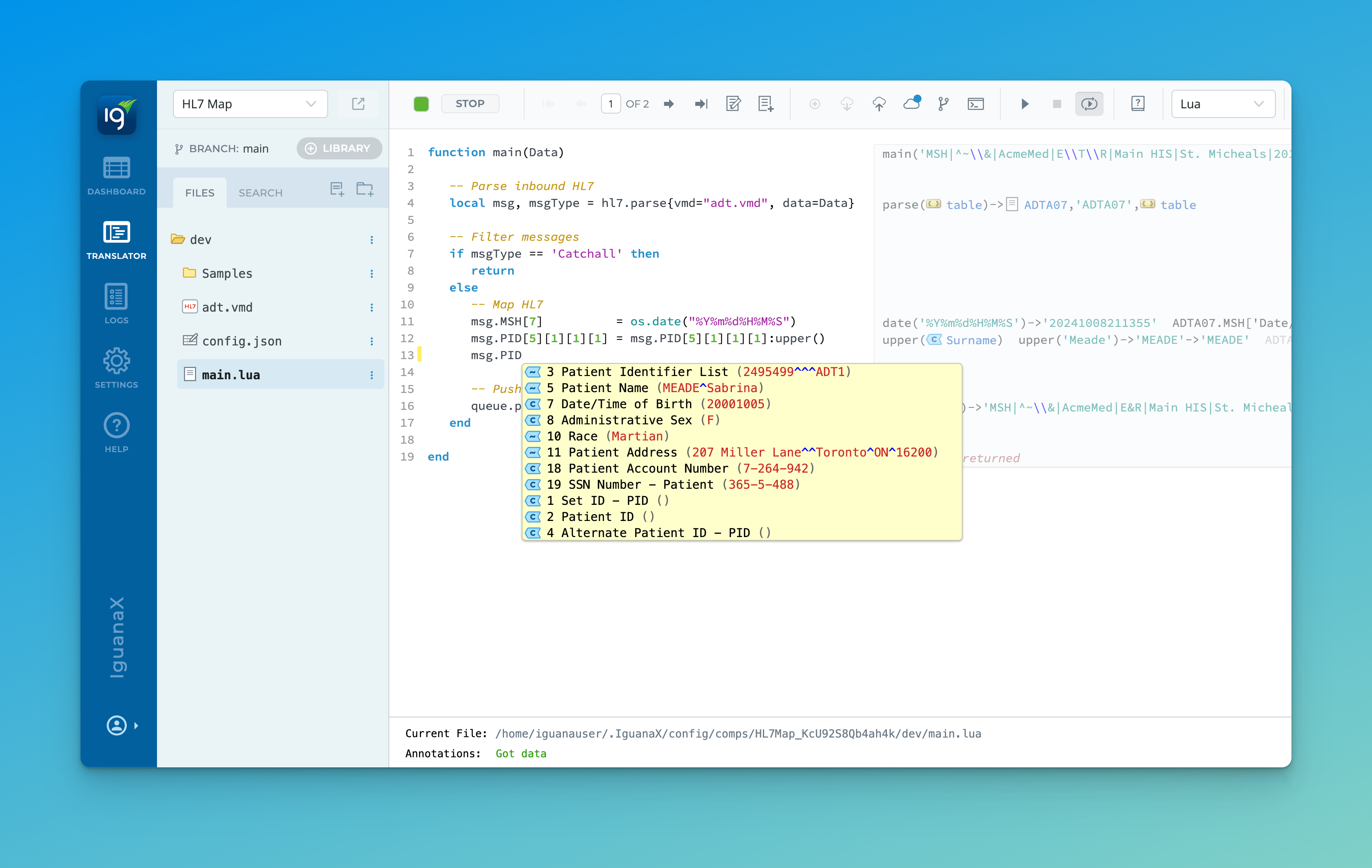Click the disabled stop square icon
This screenshot has width=1372, height=868.
pyautogui.click(x=1057, y=104)
